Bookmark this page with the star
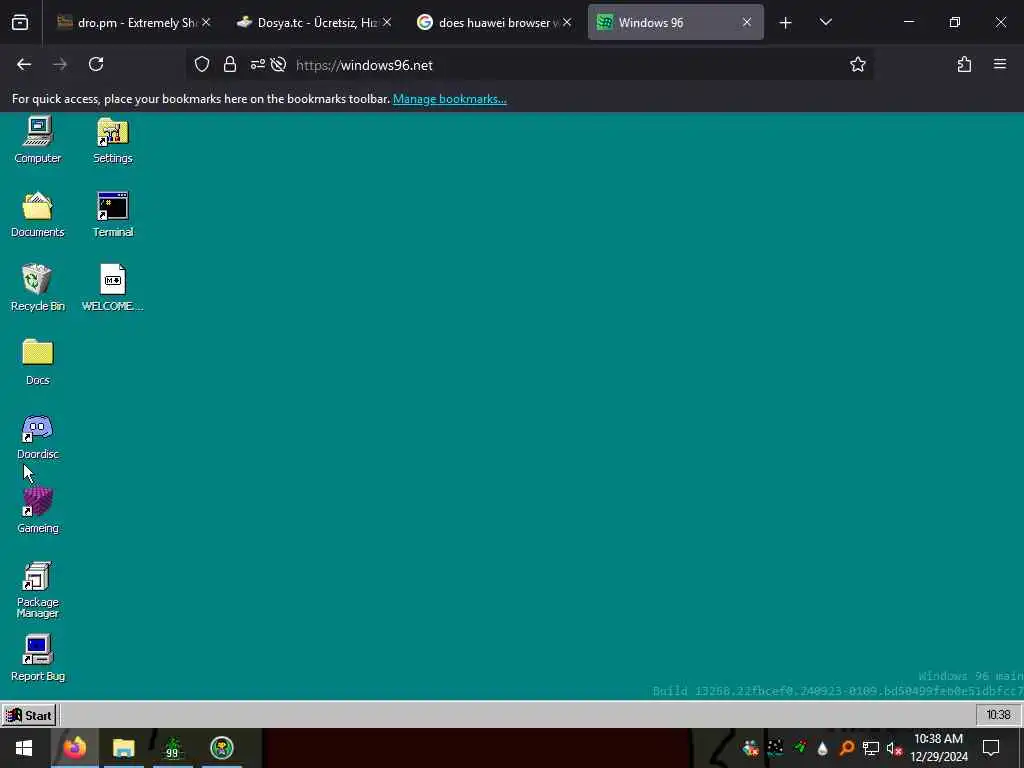This screenshot has height=768, width=1024. point(857,64)
